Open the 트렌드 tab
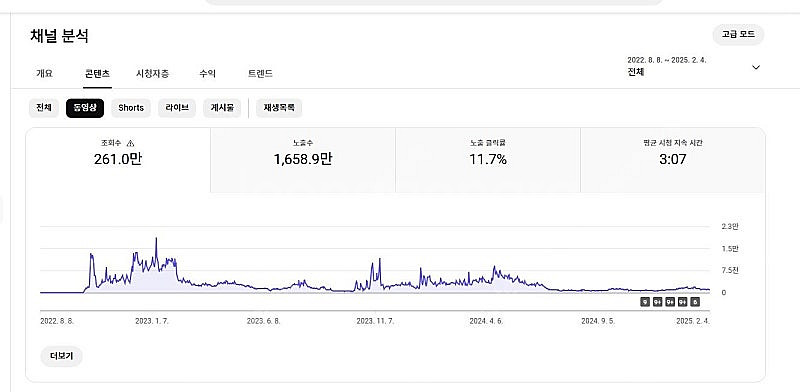Viewport: 800px width, 392px height. point(260,74)
